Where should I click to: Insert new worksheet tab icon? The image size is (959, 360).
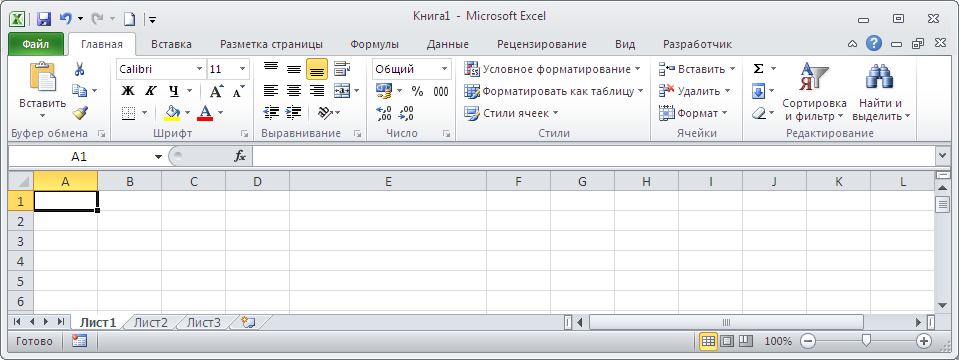(x=248, y=321)
